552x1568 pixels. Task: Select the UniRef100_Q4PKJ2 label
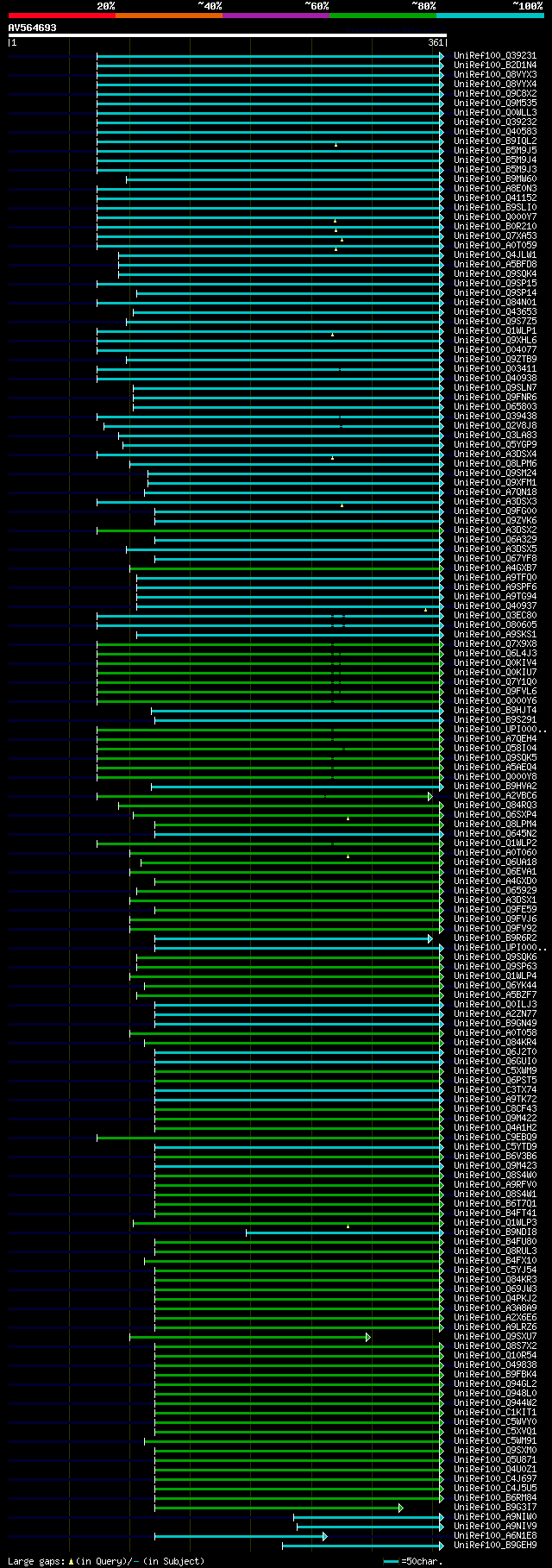(495, 1299)
